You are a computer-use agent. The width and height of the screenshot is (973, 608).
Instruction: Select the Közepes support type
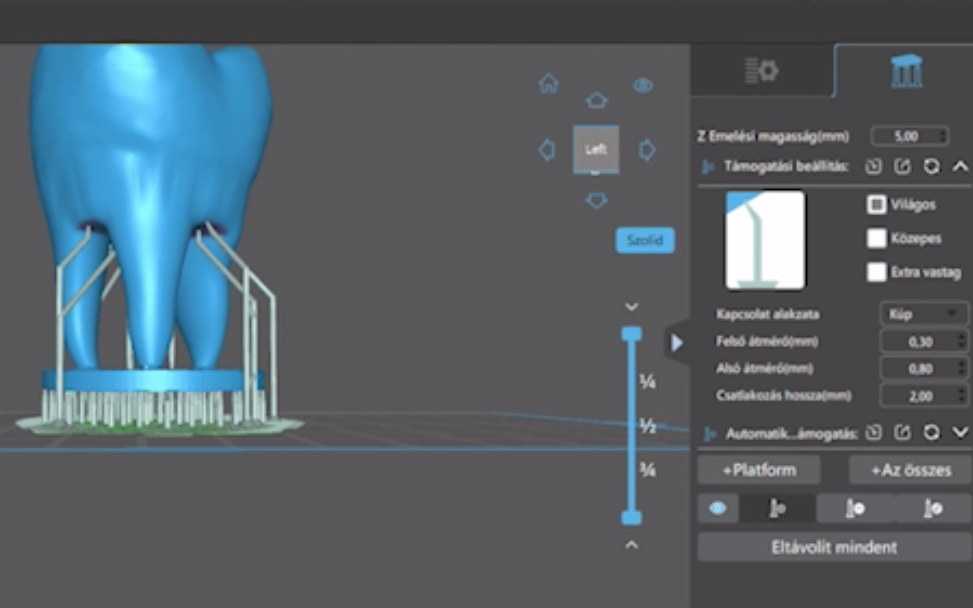point(877,239)
